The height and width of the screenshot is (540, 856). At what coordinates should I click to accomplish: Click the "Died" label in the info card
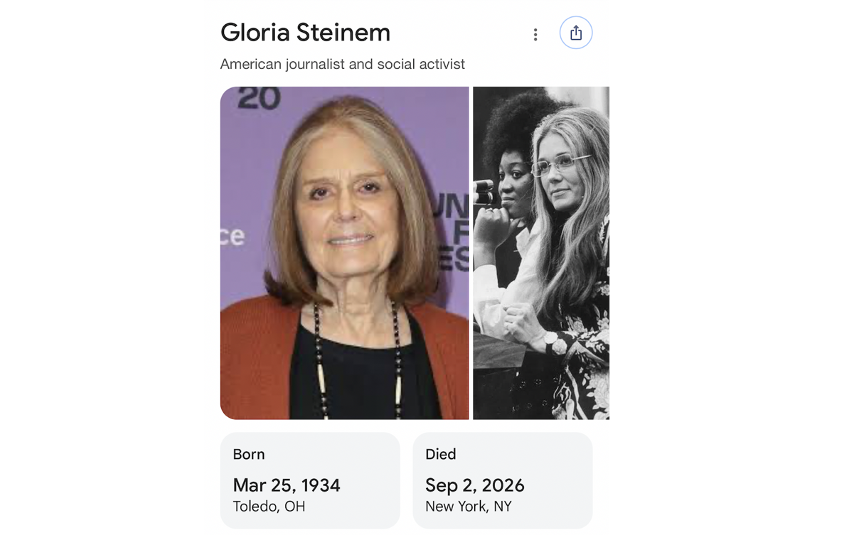(441, 454)
